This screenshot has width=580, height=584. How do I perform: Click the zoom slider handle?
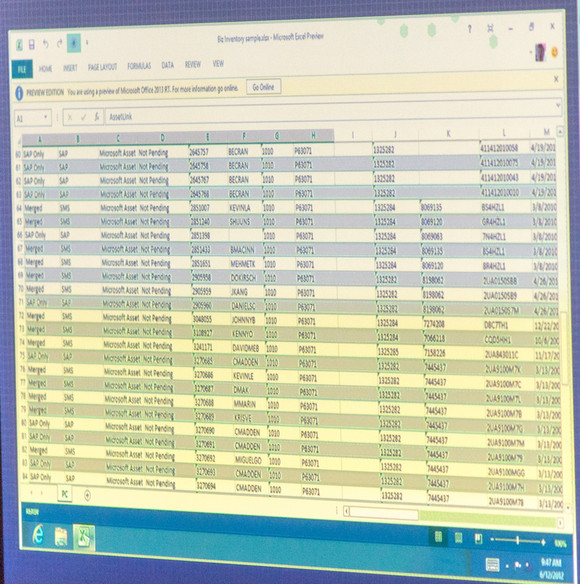click(517, 540)
